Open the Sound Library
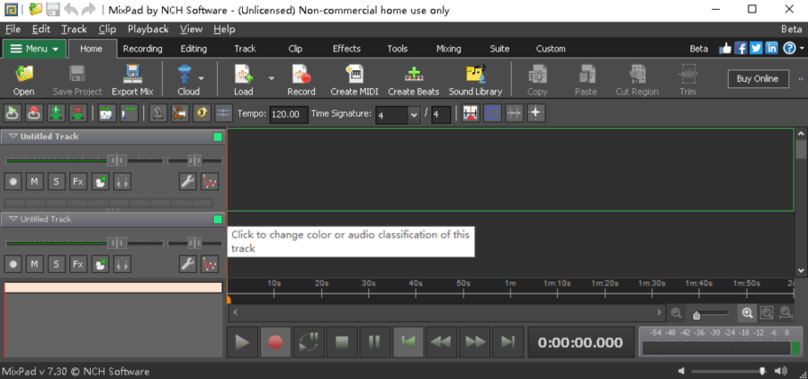 (475, 80)
